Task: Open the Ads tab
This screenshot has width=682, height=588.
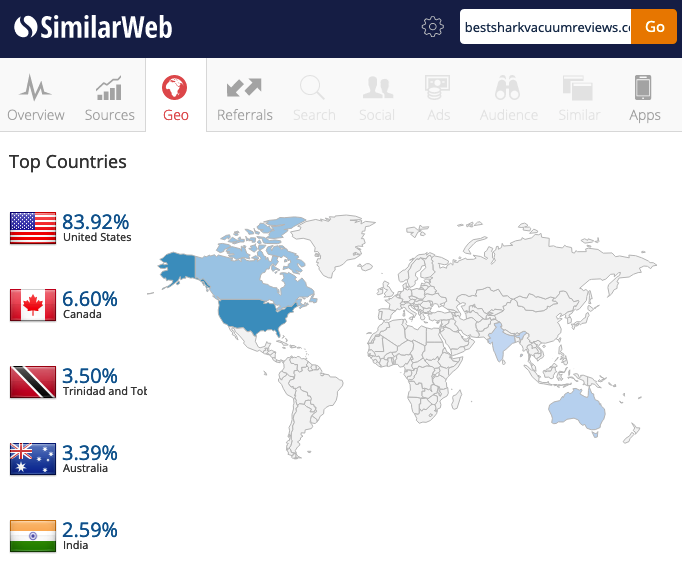Action: pos(438,97)
